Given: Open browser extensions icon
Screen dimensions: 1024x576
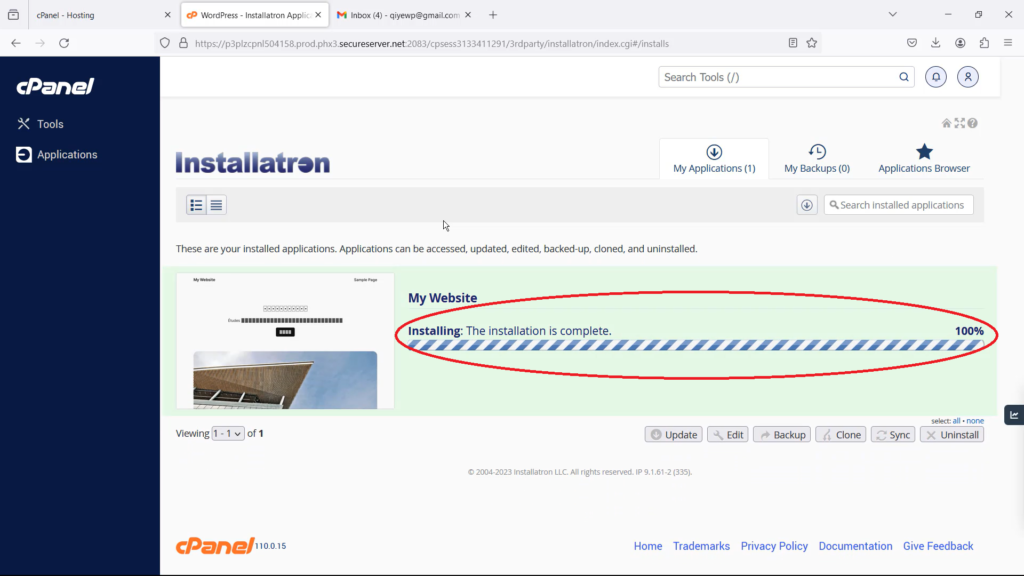Looking at the screenshot, I should tap(984, 43).
